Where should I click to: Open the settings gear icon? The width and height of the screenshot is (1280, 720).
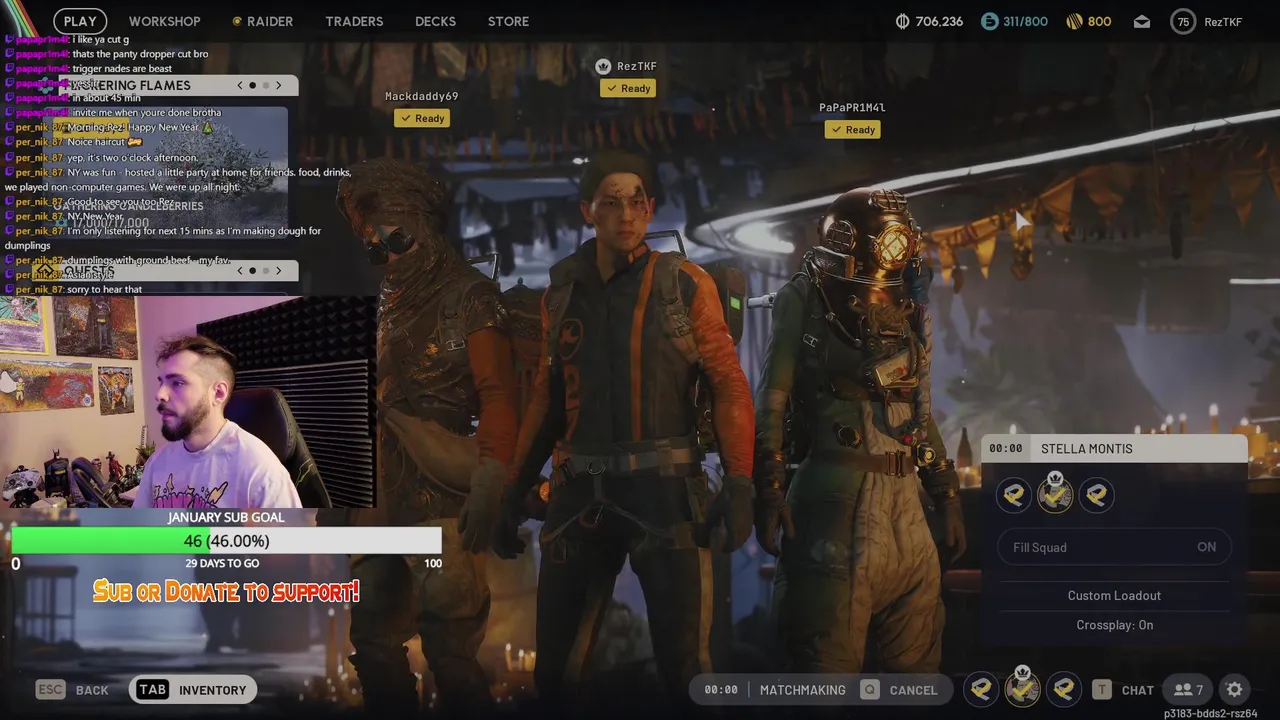click(1234, 689)
